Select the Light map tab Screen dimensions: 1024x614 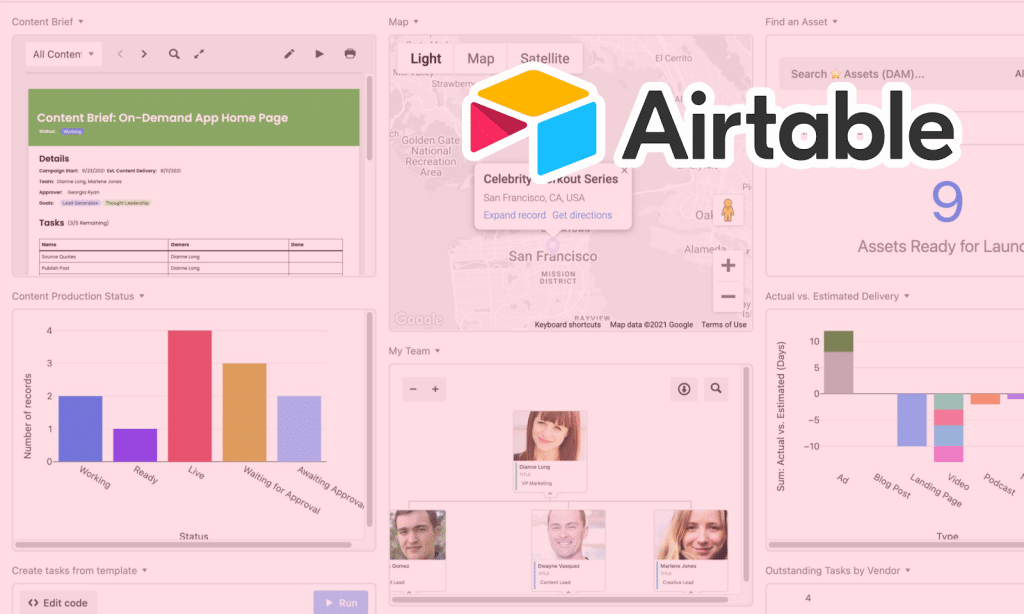(425, 58)
